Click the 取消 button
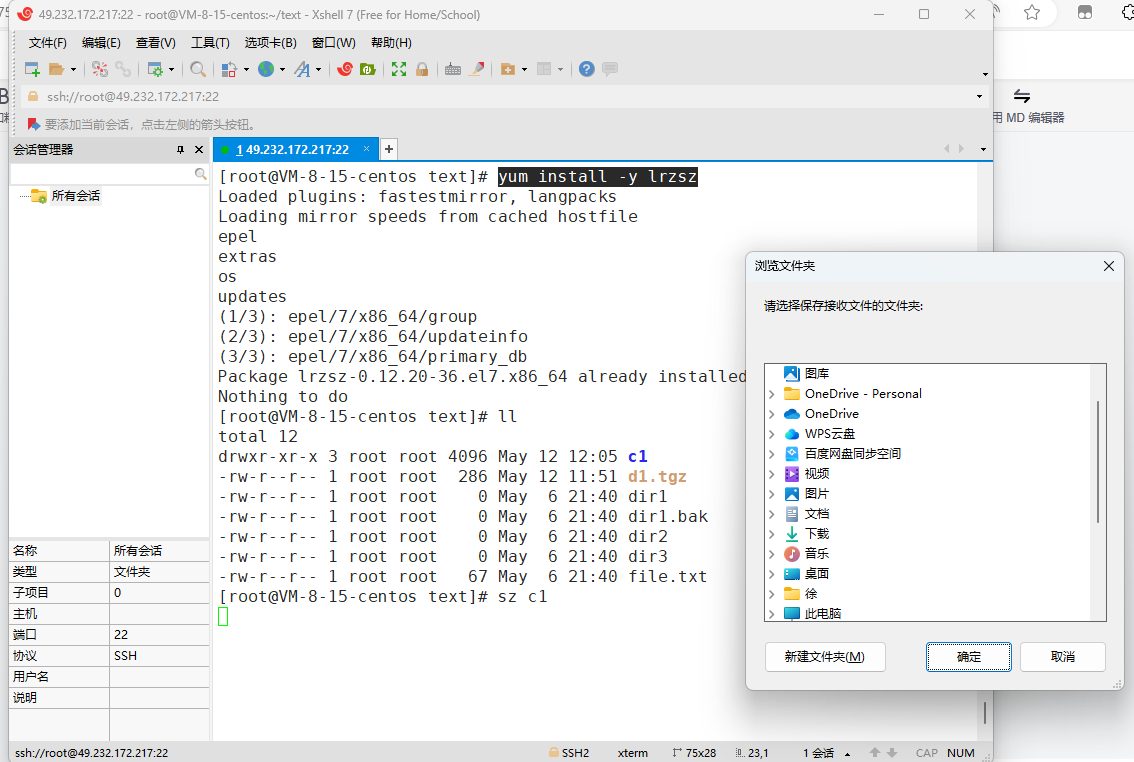1134x762 pixels. pos(1062,656)
